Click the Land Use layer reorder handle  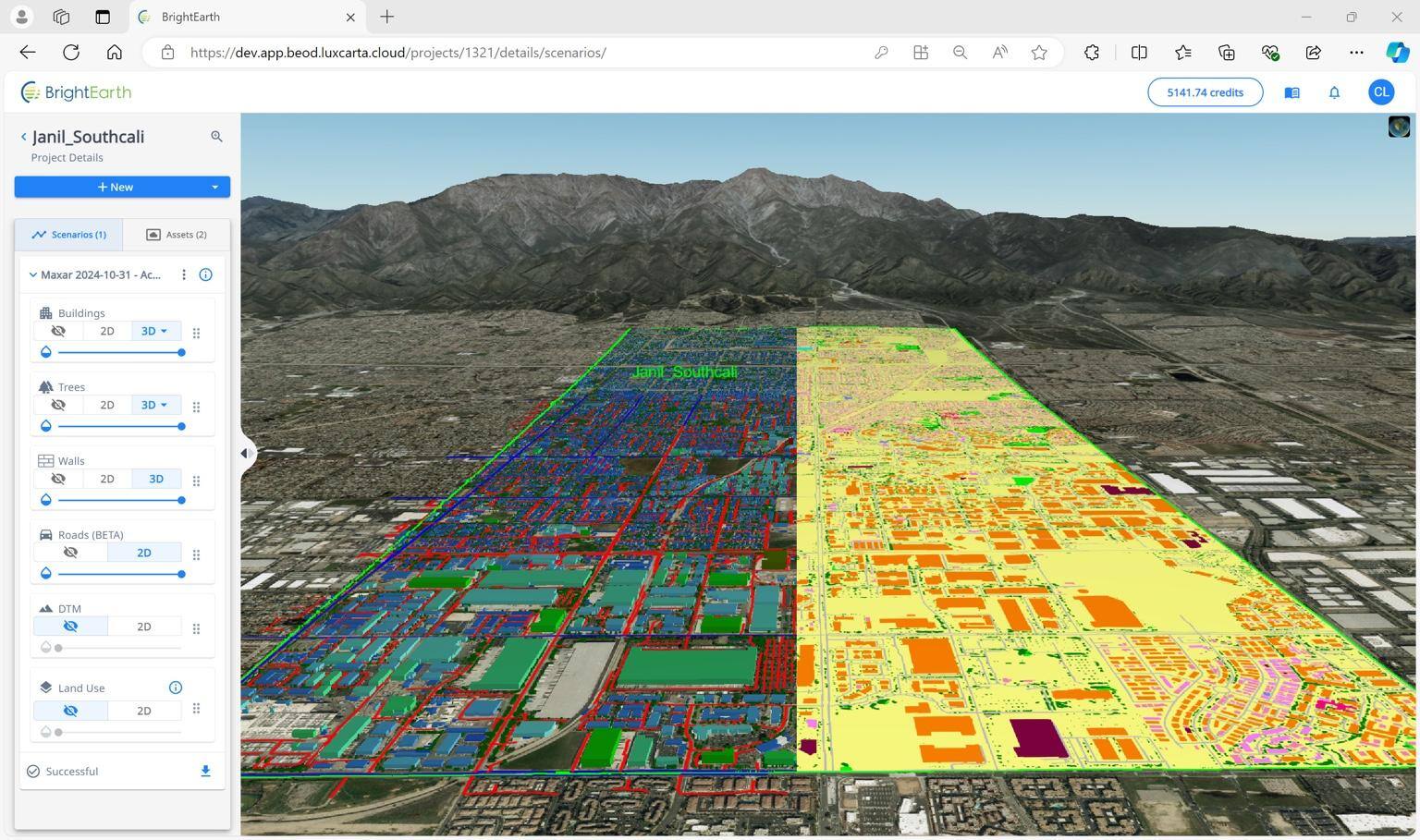[x=196, y=709]
